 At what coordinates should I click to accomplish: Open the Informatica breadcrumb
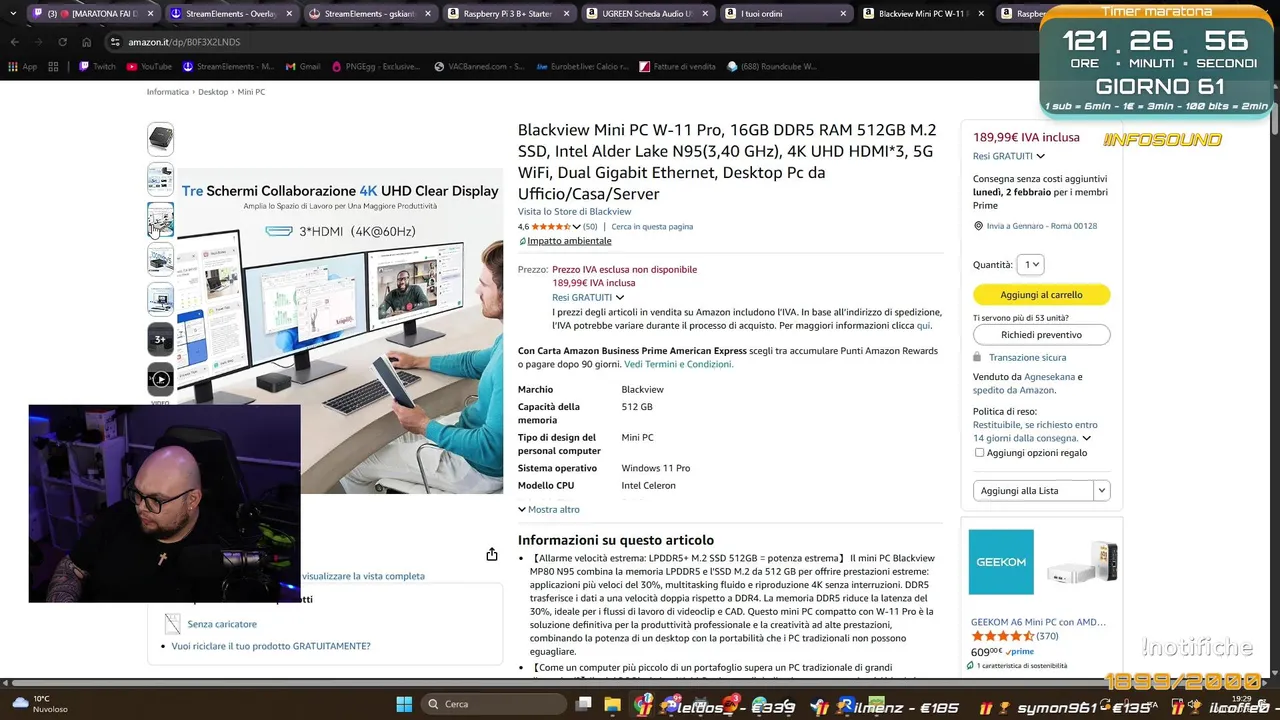[168, 92]
